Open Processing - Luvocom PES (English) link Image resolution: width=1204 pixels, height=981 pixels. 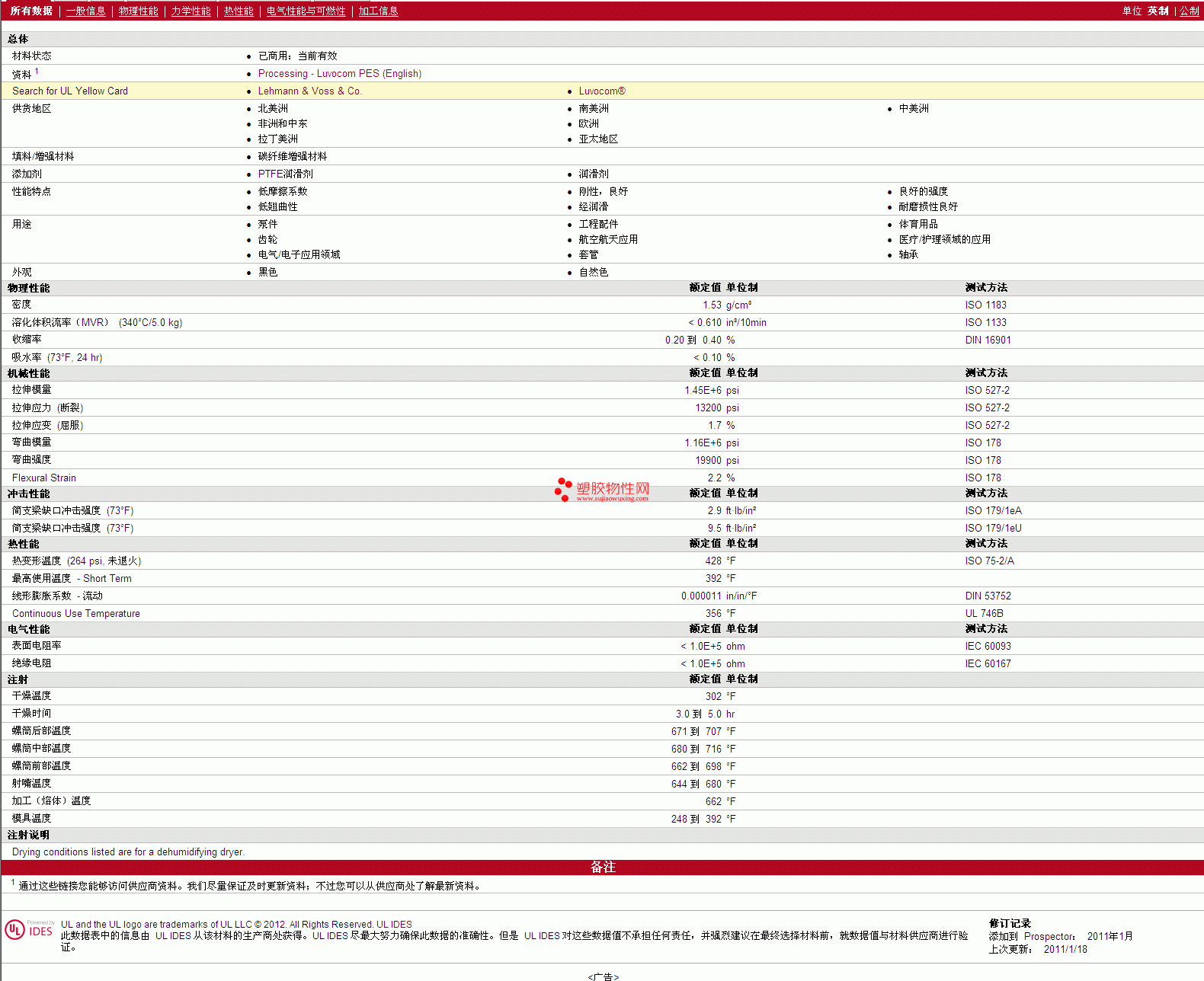[x=339, y=74]
